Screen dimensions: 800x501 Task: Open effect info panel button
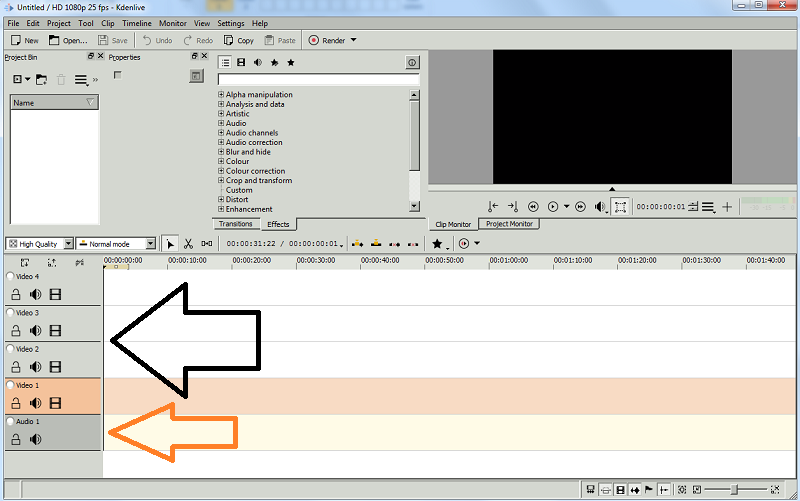click(x=412, y=62)
